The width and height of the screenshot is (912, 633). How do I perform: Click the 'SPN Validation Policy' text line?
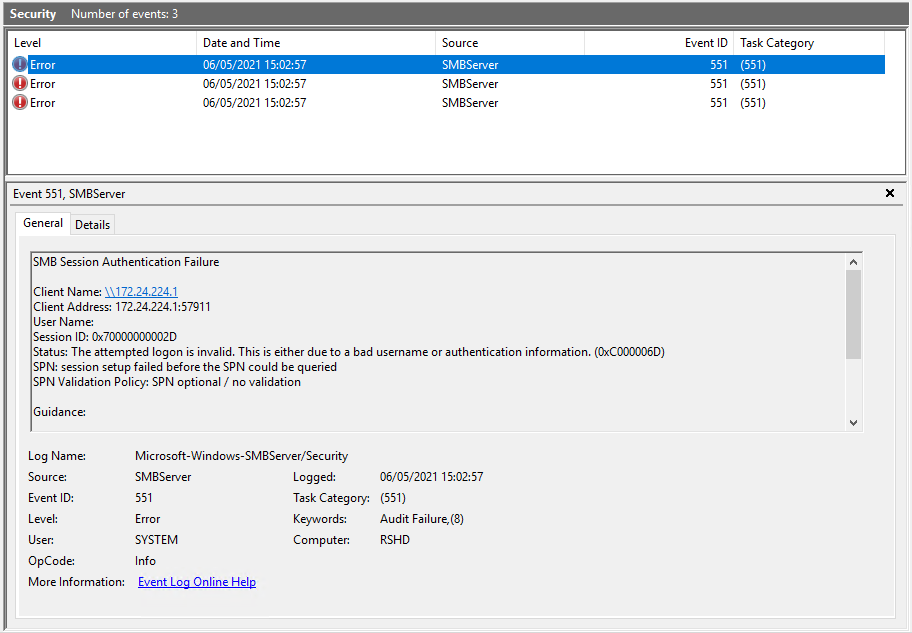167,382
